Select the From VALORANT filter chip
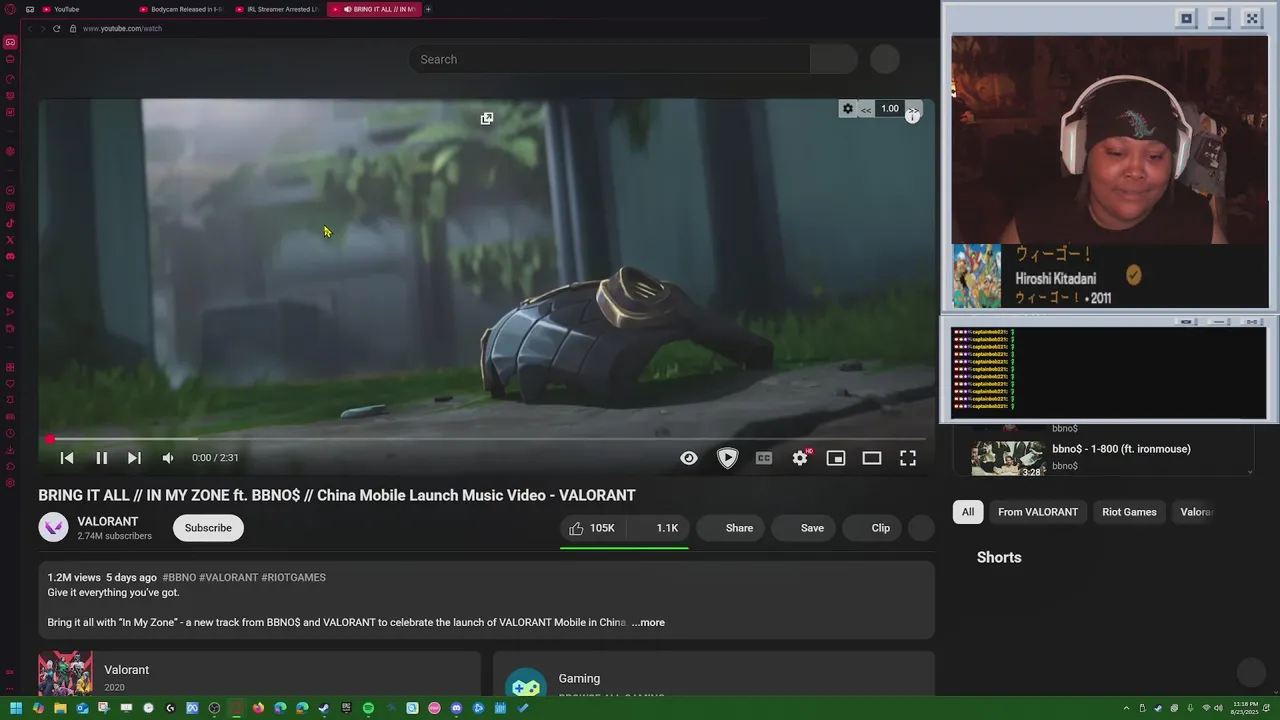Screen dimensions: 1280x720 point(1038,512)
